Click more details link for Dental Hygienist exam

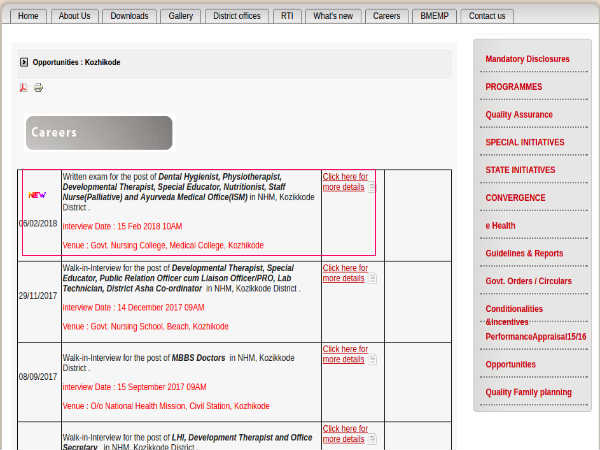click(x=345, y=182)
